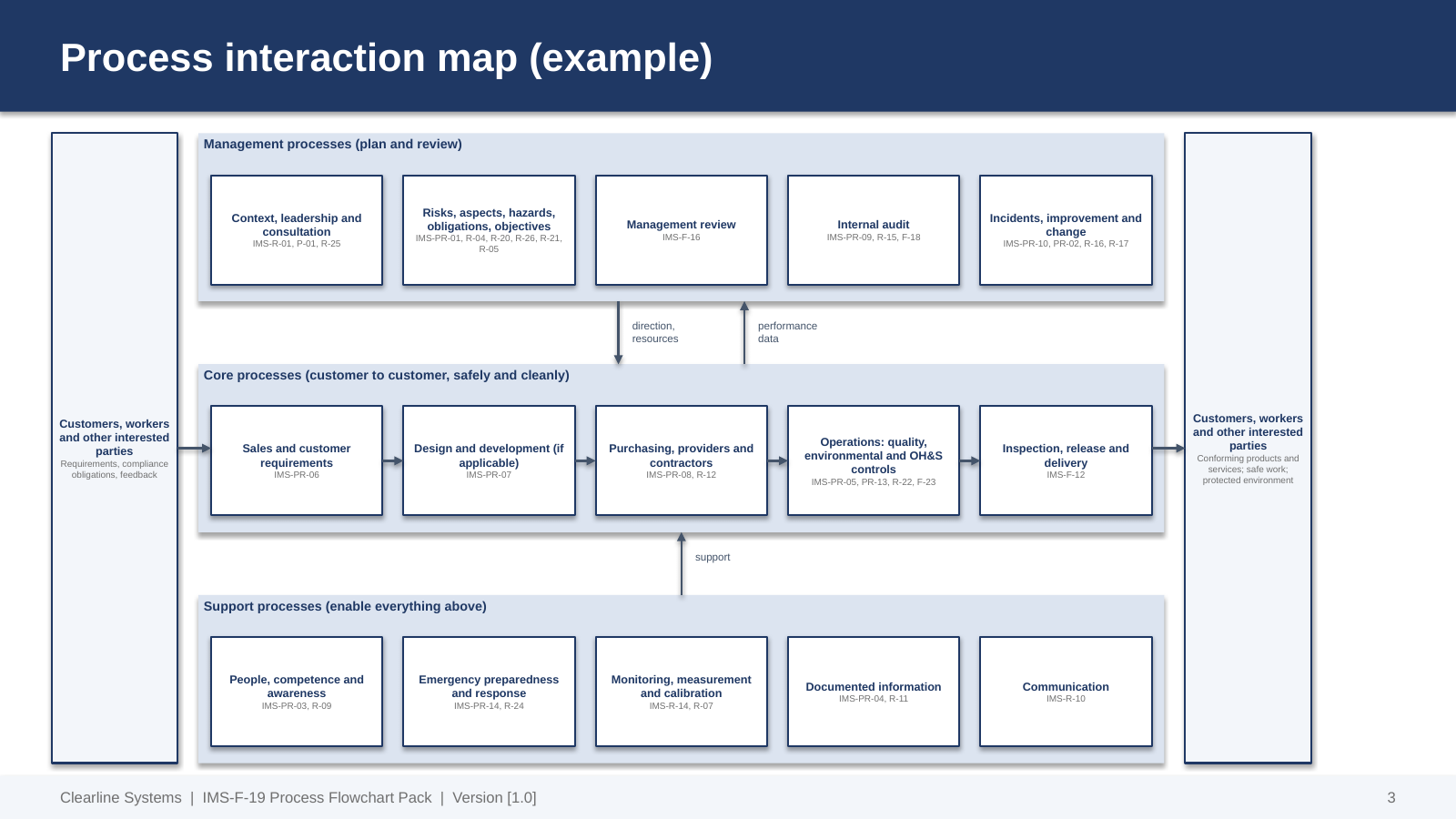1456x819 pixels.
Task: Select the Management review process box
Action: point(682,230)
